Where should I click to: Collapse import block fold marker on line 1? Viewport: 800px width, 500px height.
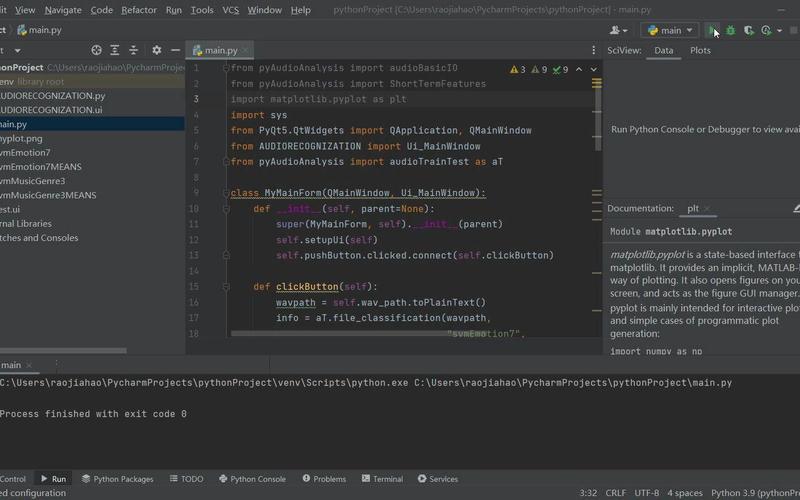[x=226, y=68]
